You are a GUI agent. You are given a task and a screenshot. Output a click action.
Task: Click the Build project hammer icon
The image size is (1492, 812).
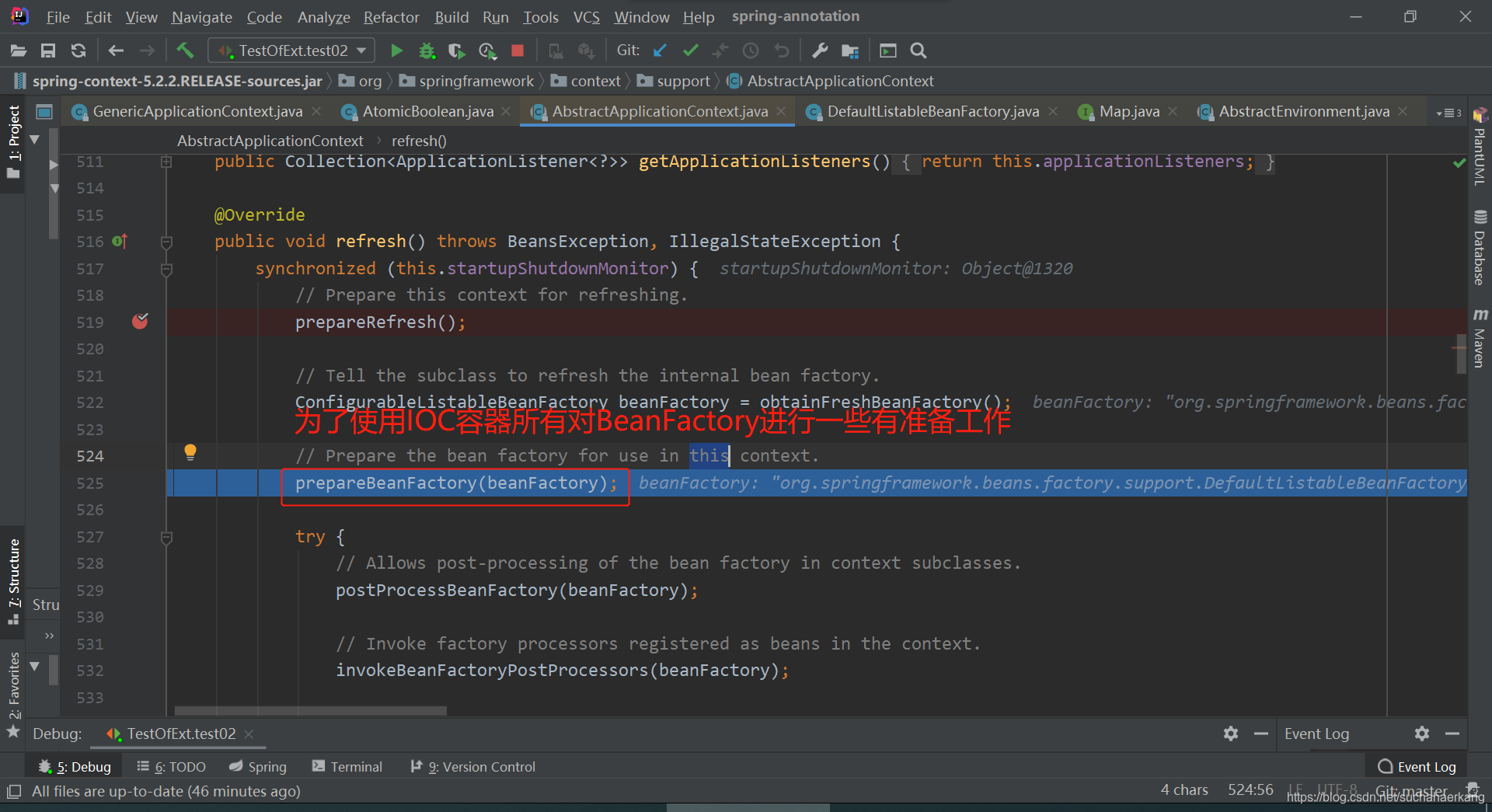tap(185, 51)
